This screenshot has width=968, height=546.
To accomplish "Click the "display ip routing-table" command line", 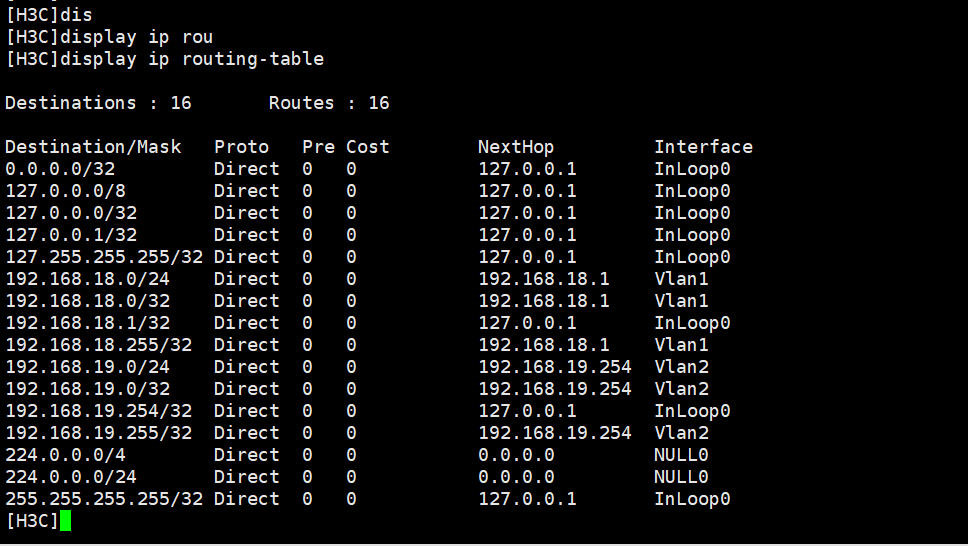I will pos(164,59).
